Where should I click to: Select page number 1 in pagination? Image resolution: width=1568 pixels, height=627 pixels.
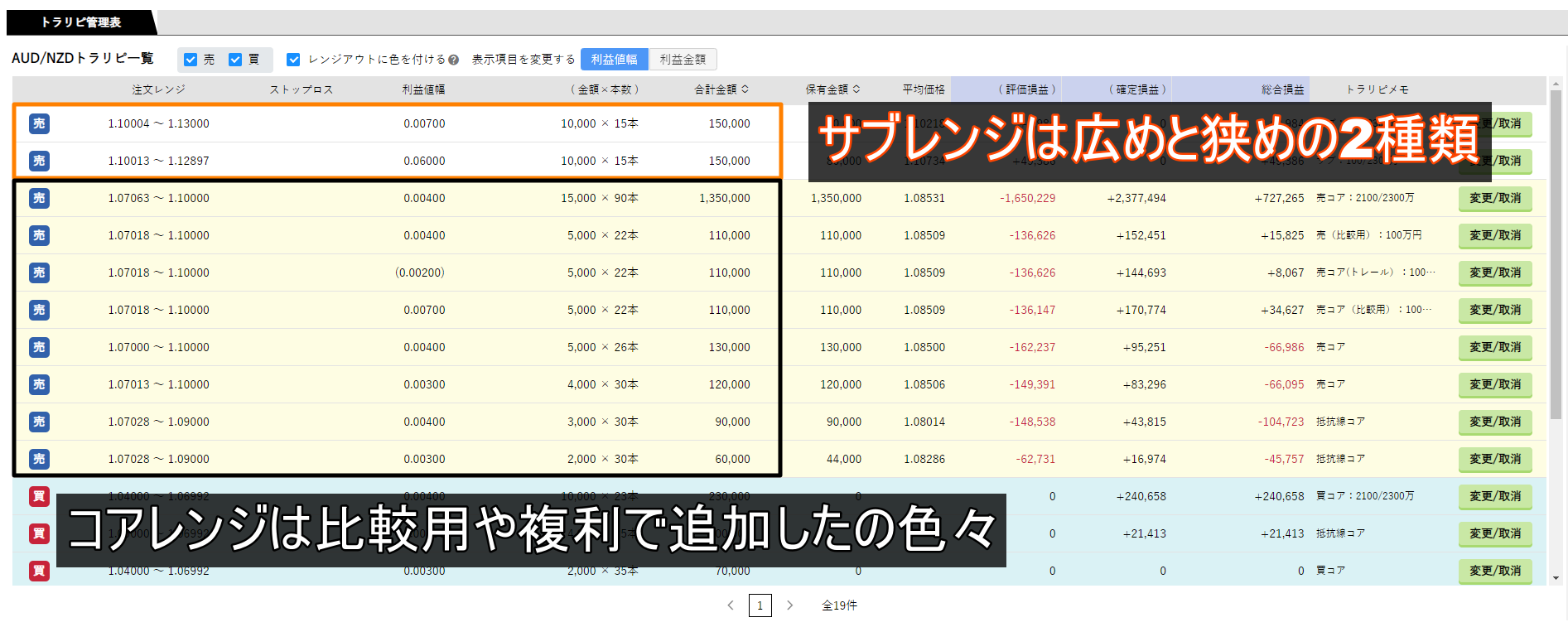point(760,605)
